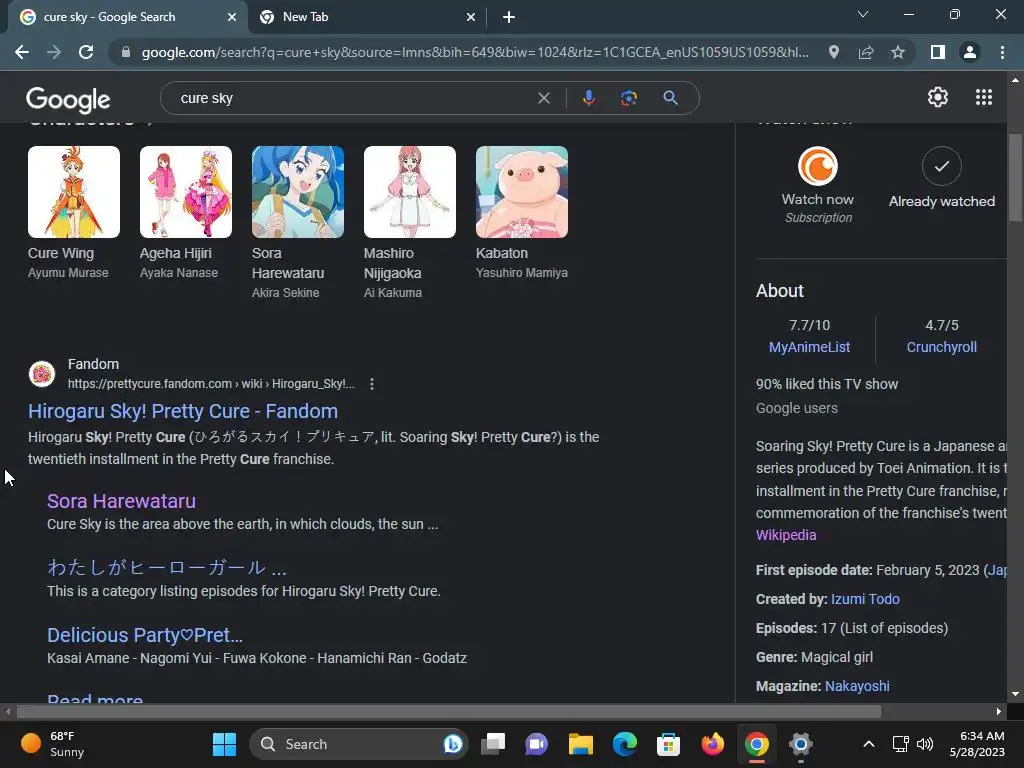Open Izumi Todo creator link
The image size is (1024, 768).
pyautogui.click(x=865, y=599)
